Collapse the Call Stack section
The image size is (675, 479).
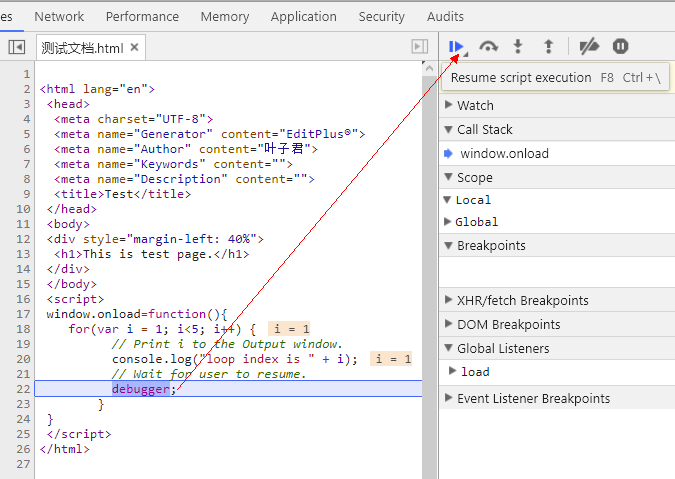[x=484, y=129]
